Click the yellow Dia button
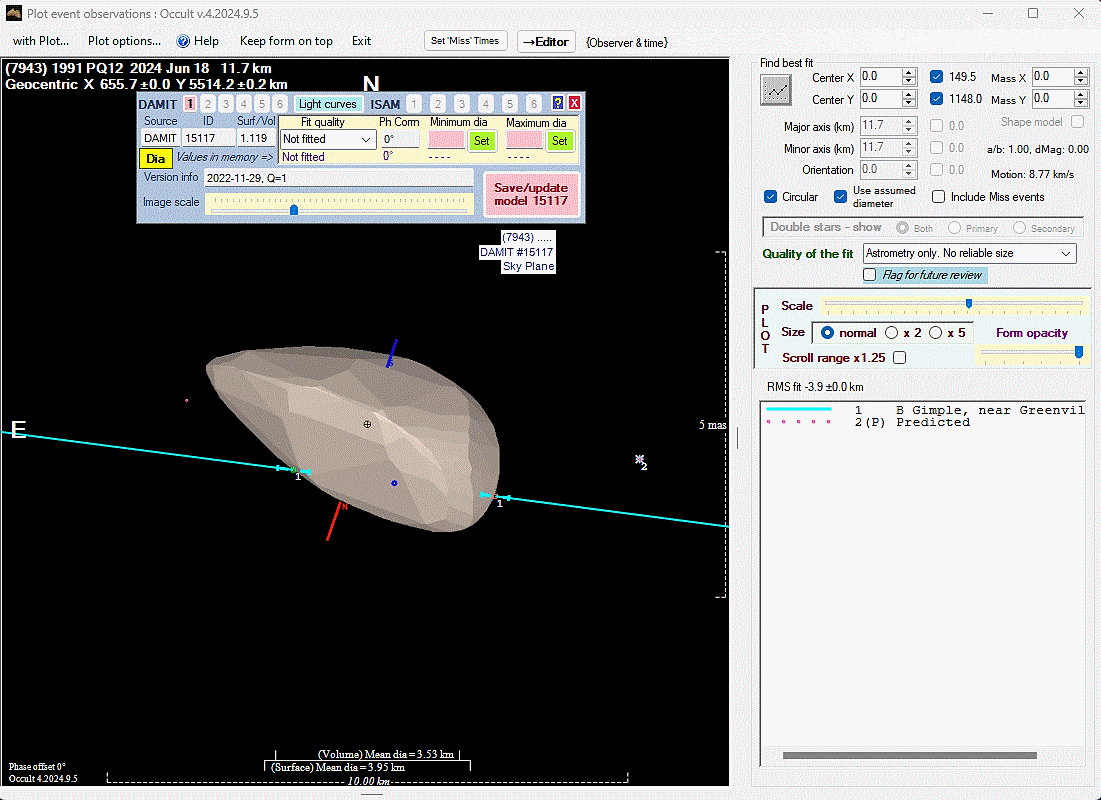Image resolution: width=1101 pixels, height=800 pixels. (x=155, y=158)
